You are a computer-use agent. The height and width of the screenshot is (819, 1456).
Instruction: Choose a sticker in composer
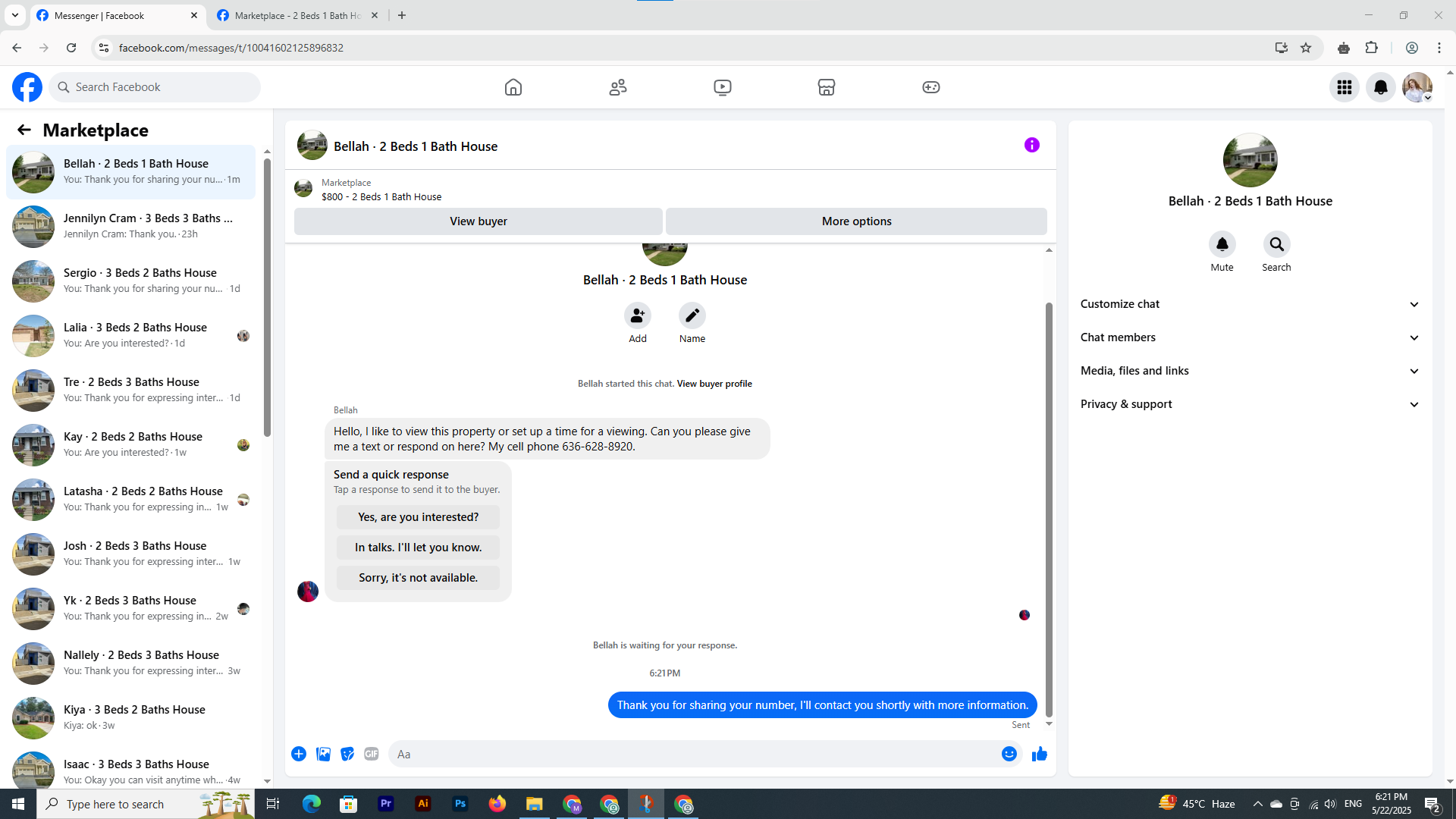coord(347,754)
